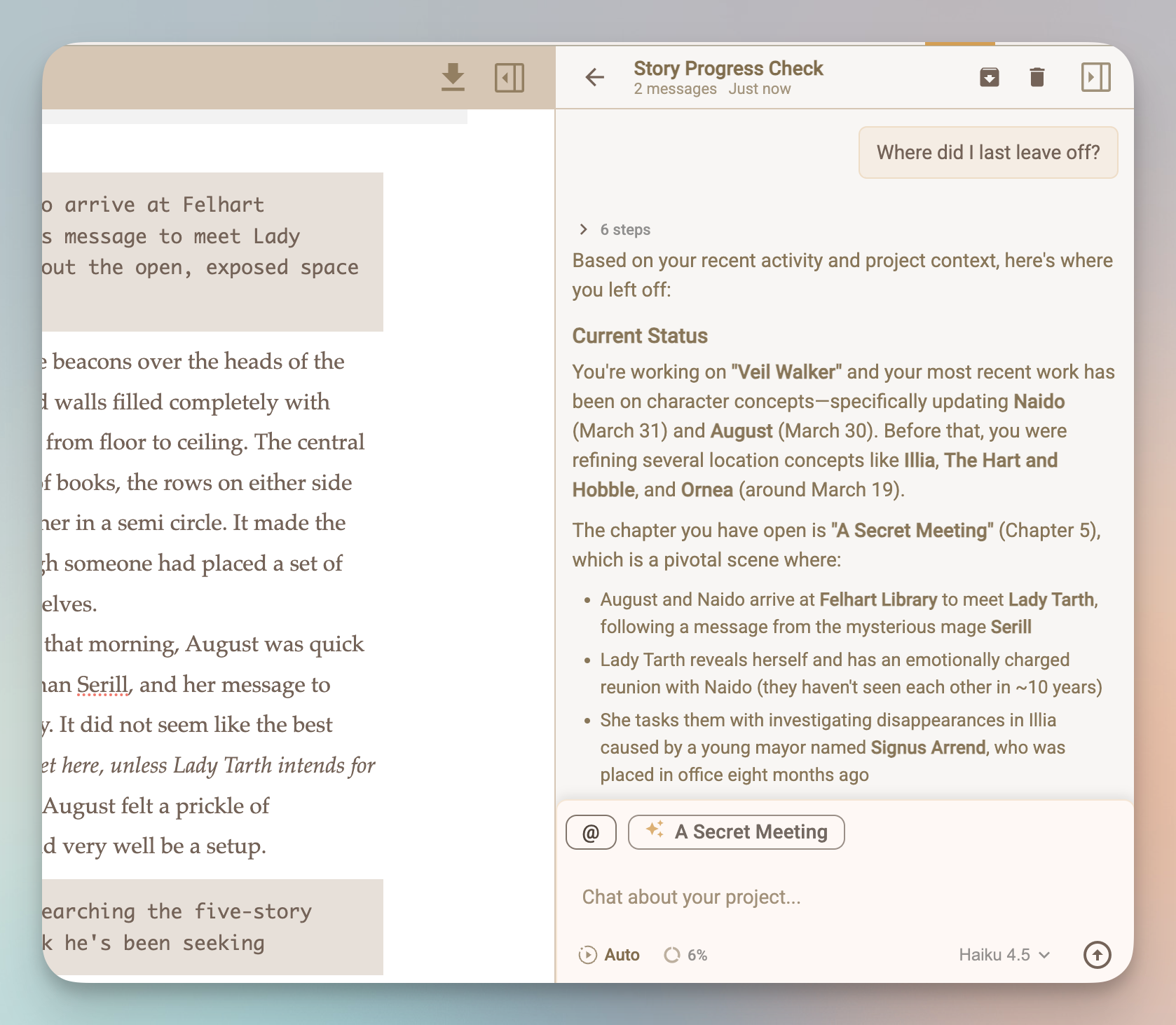Viewport: 1176px width, 1025px height.
Task: Select the top highlighted excerpt in the manuscript
Action: [210, 251]
